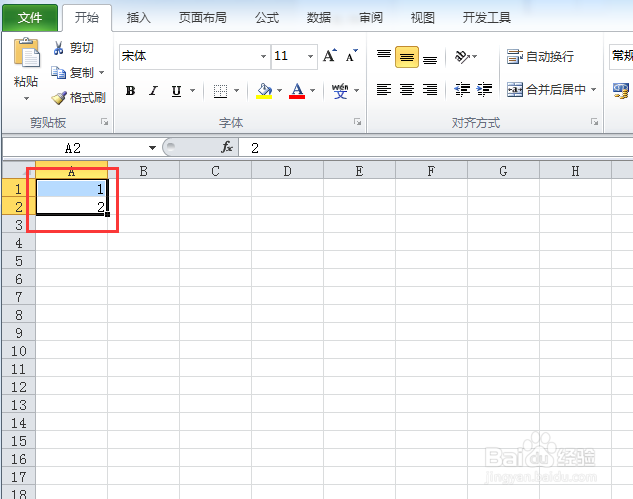Image resolution: width=633 pixels, height=499 pixels.
Task: Click 合并后居中 merge and center
Action: click(546, 89)
